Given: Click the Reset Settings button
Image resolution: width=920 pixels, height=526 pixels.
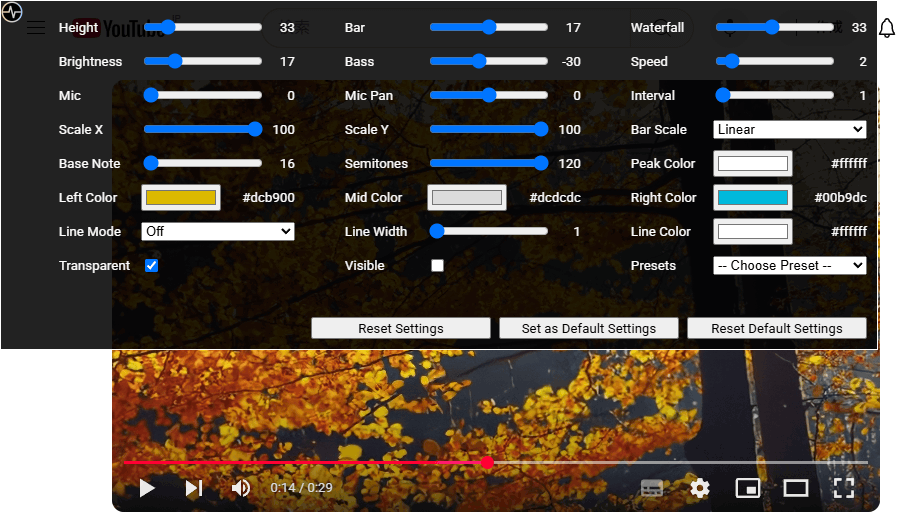Looking at the screenshot, I should point(401,328).
